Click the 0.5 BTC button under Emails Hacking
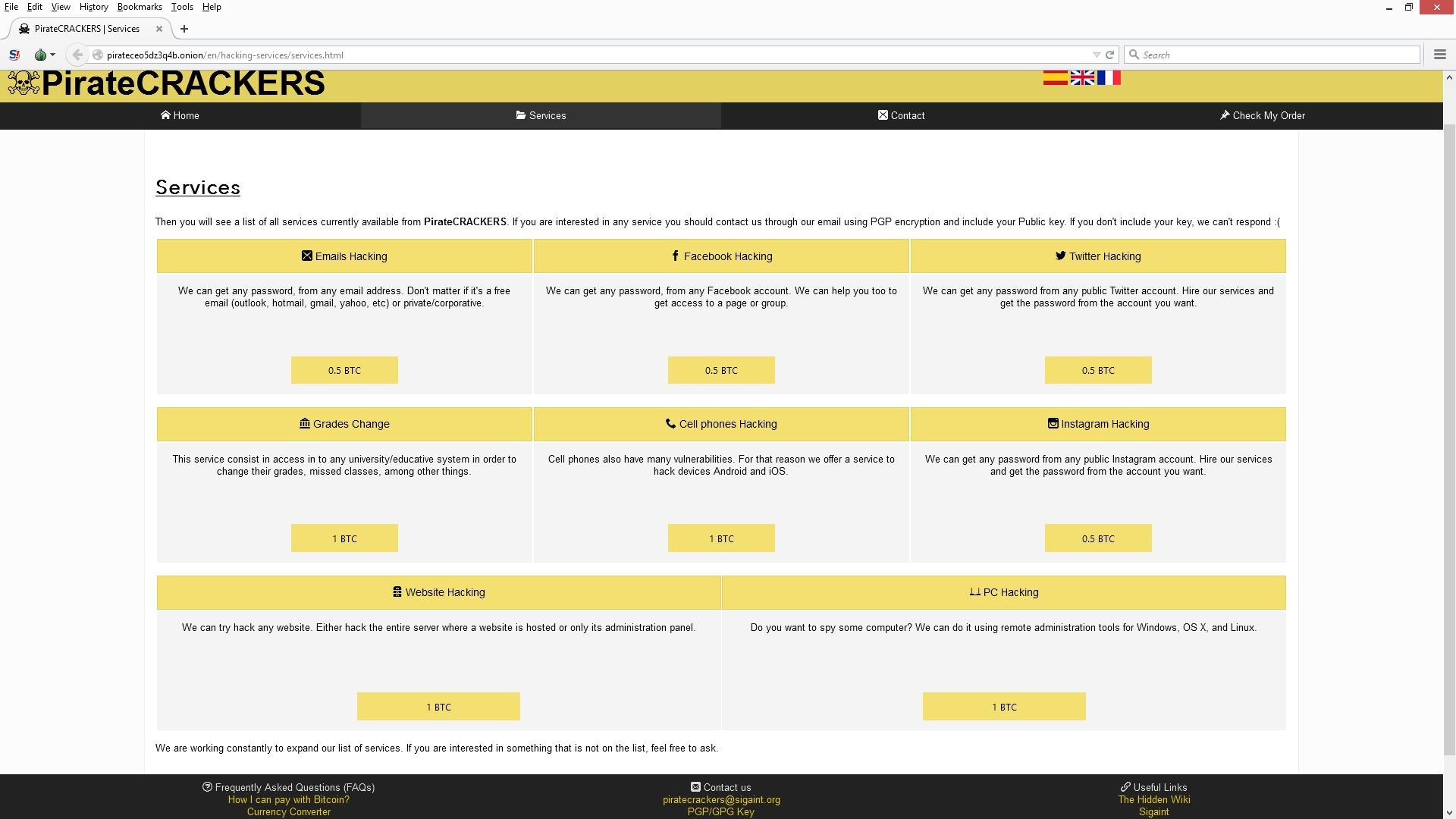The width and height of the screenshot is (1456, 819). tap(344, 370)
